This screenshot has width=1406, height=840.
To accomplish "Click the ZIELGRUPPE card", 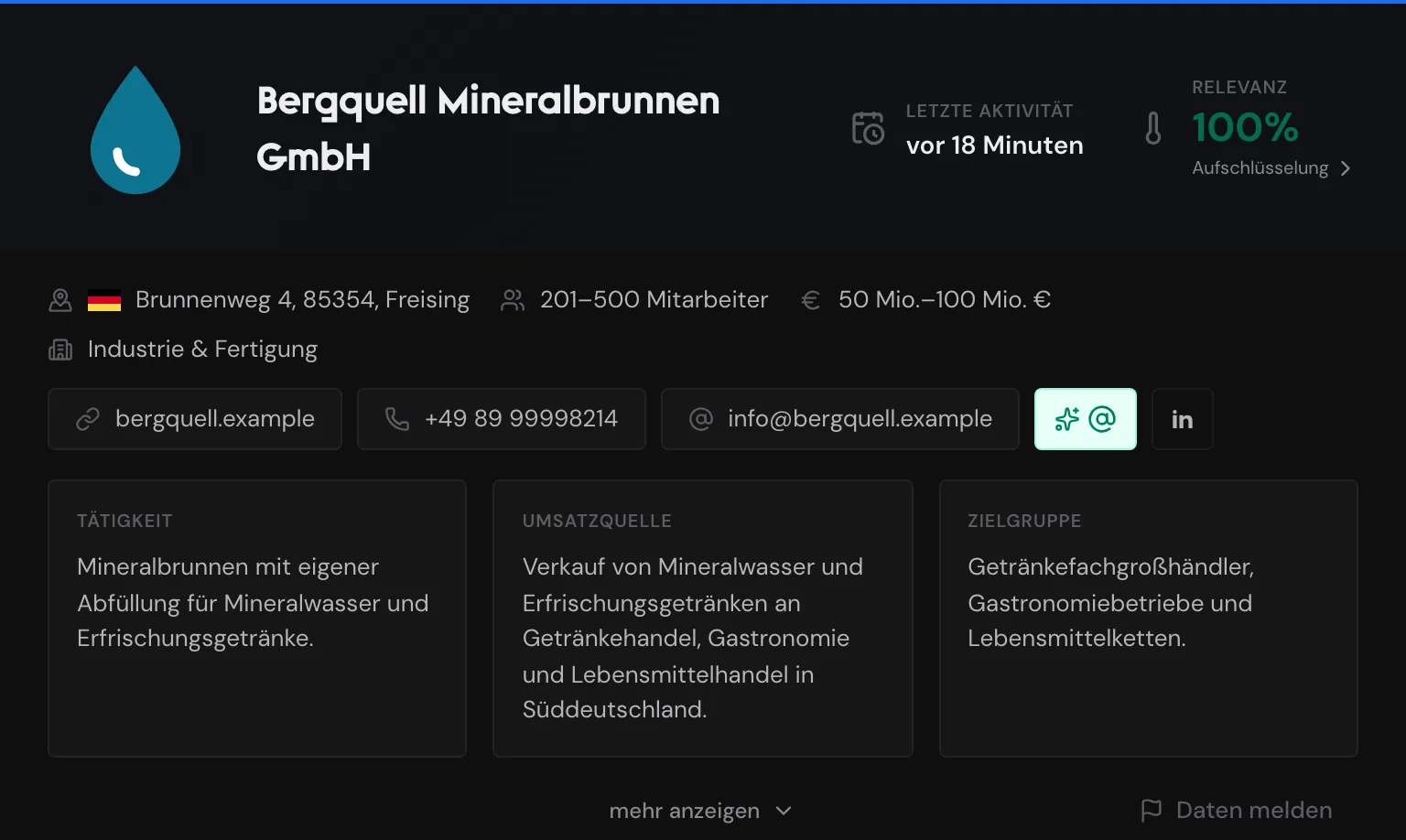I will (x=1149, y=619).
